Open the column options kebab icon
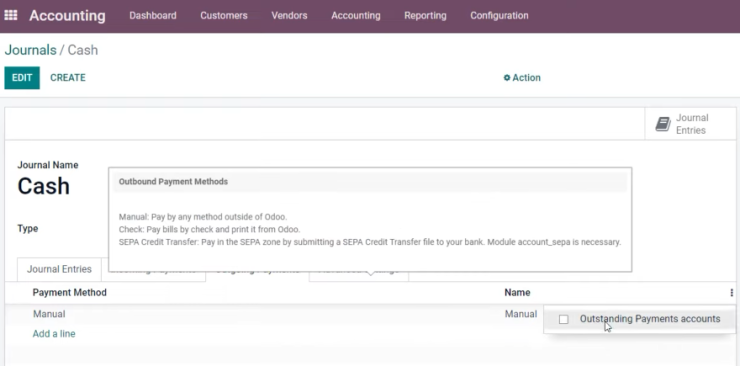740x366 pixels. (732, 293)
